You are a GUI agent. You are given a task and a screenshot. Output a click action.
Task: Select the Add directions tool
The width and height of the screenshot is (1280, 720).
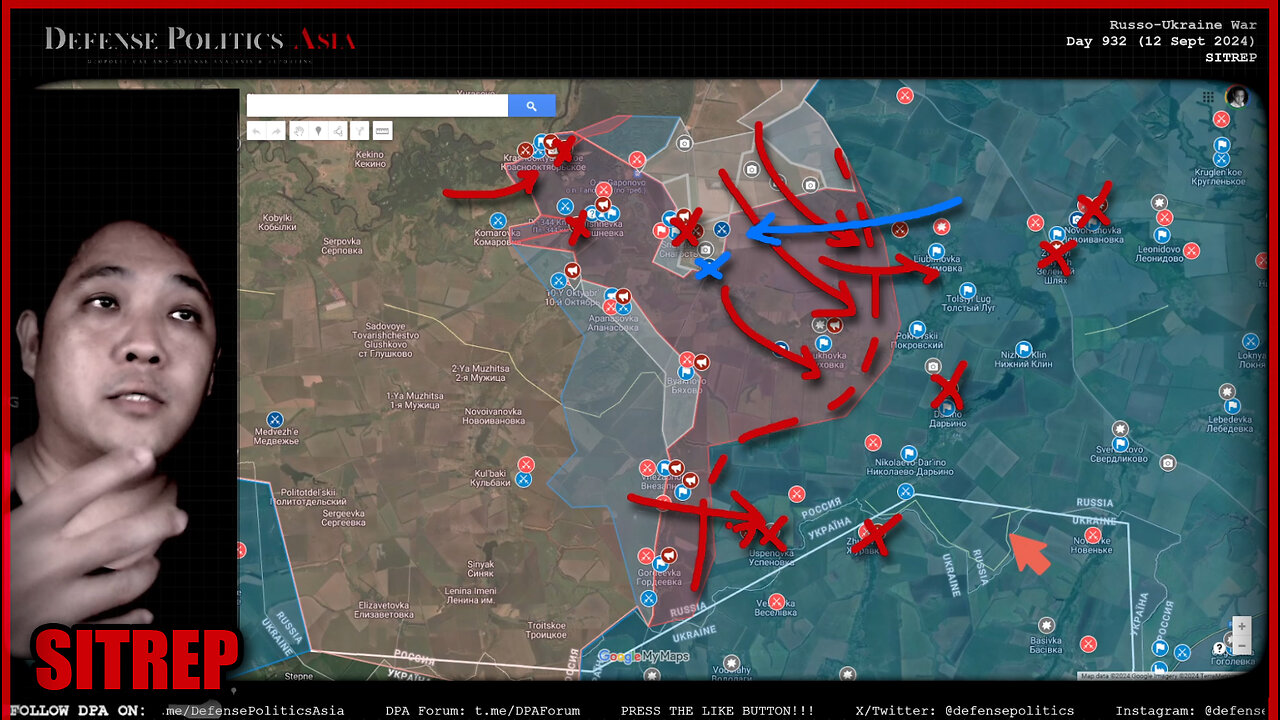coord(358,131)
